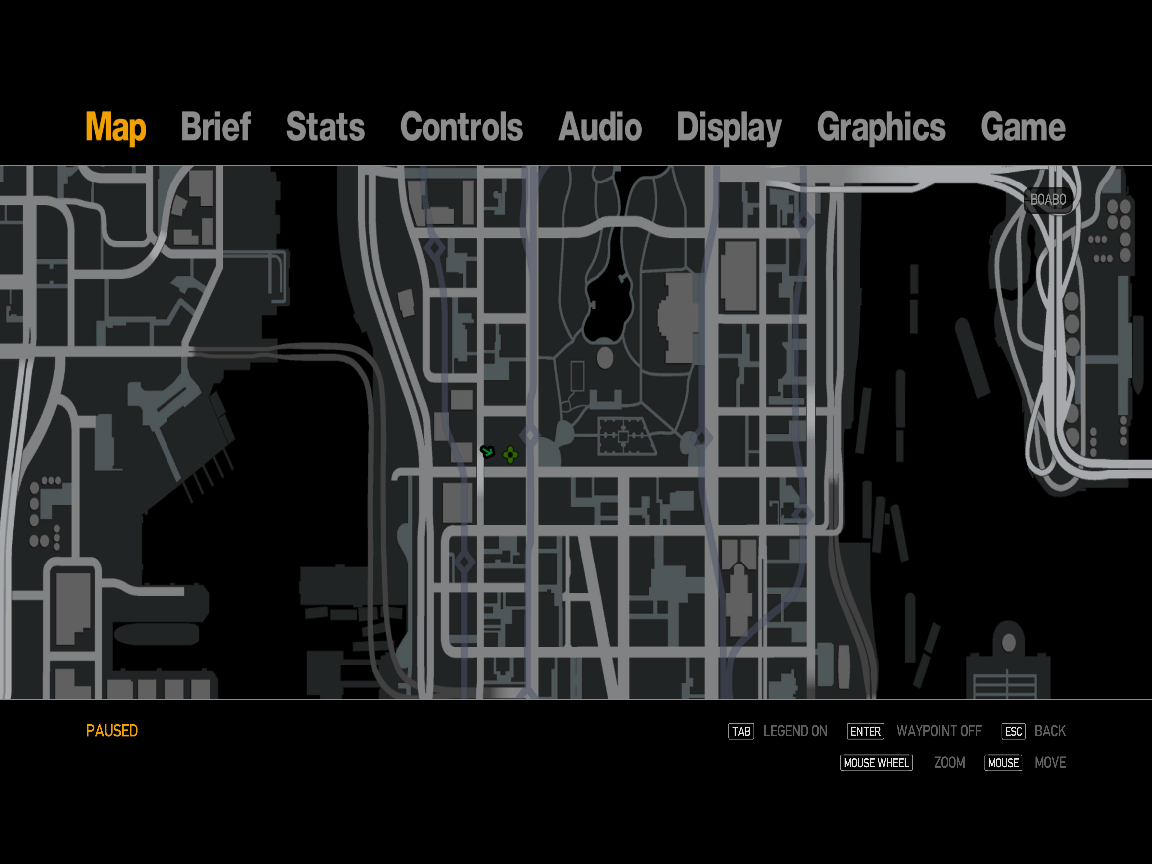Click the MOVE label
1152x864 pixels.
(x=1051, y=763)
